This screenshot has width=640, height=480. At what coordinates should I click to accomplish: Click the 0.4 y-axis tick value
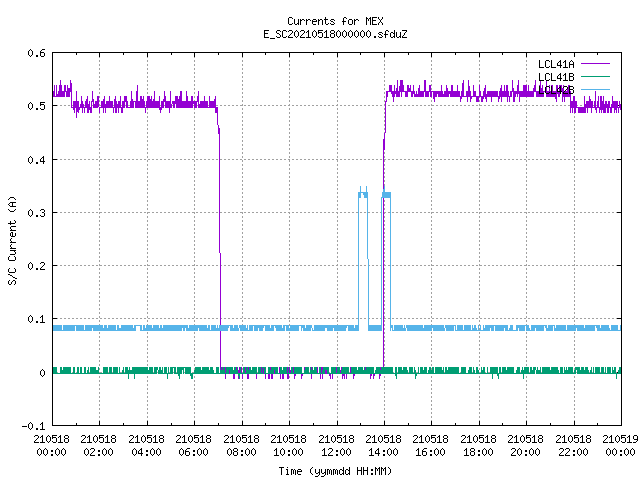click(36, 160)
